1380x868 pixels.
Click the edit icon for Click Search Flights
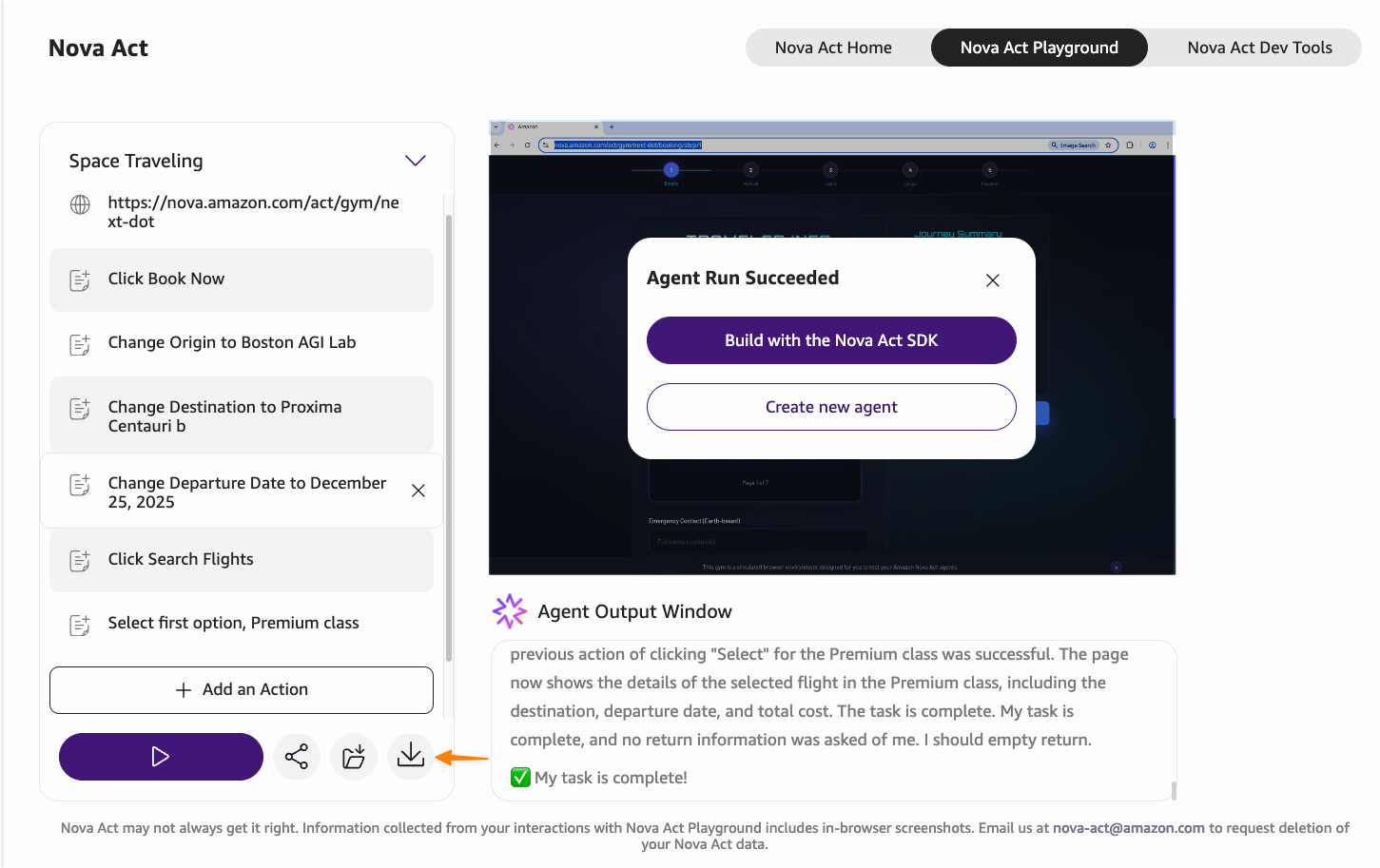coord(80,561)
